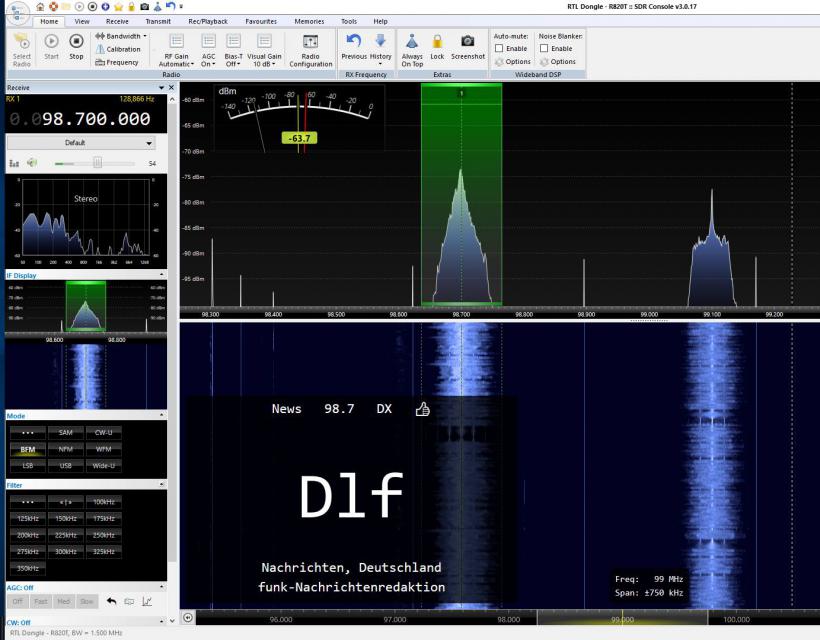Viewport: 820px width, 640px height.
Task: Select the 250kHz filter
Action: [x=104, y=535]
